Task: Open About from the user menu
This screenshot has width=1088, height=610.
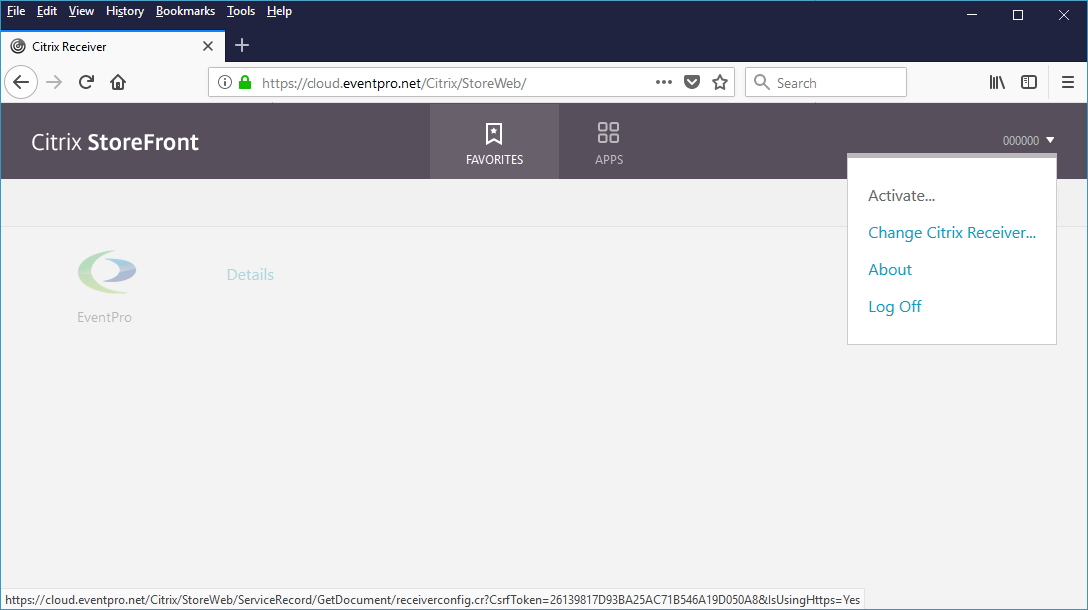Action: pos(890,269)
